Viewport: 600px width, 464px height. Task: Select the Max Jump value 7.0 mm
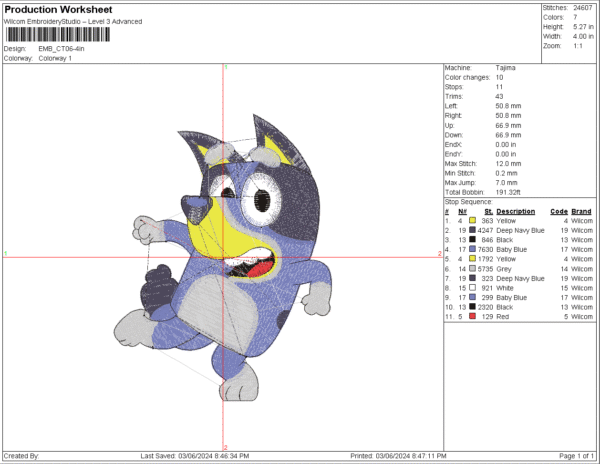coord(506,182)
